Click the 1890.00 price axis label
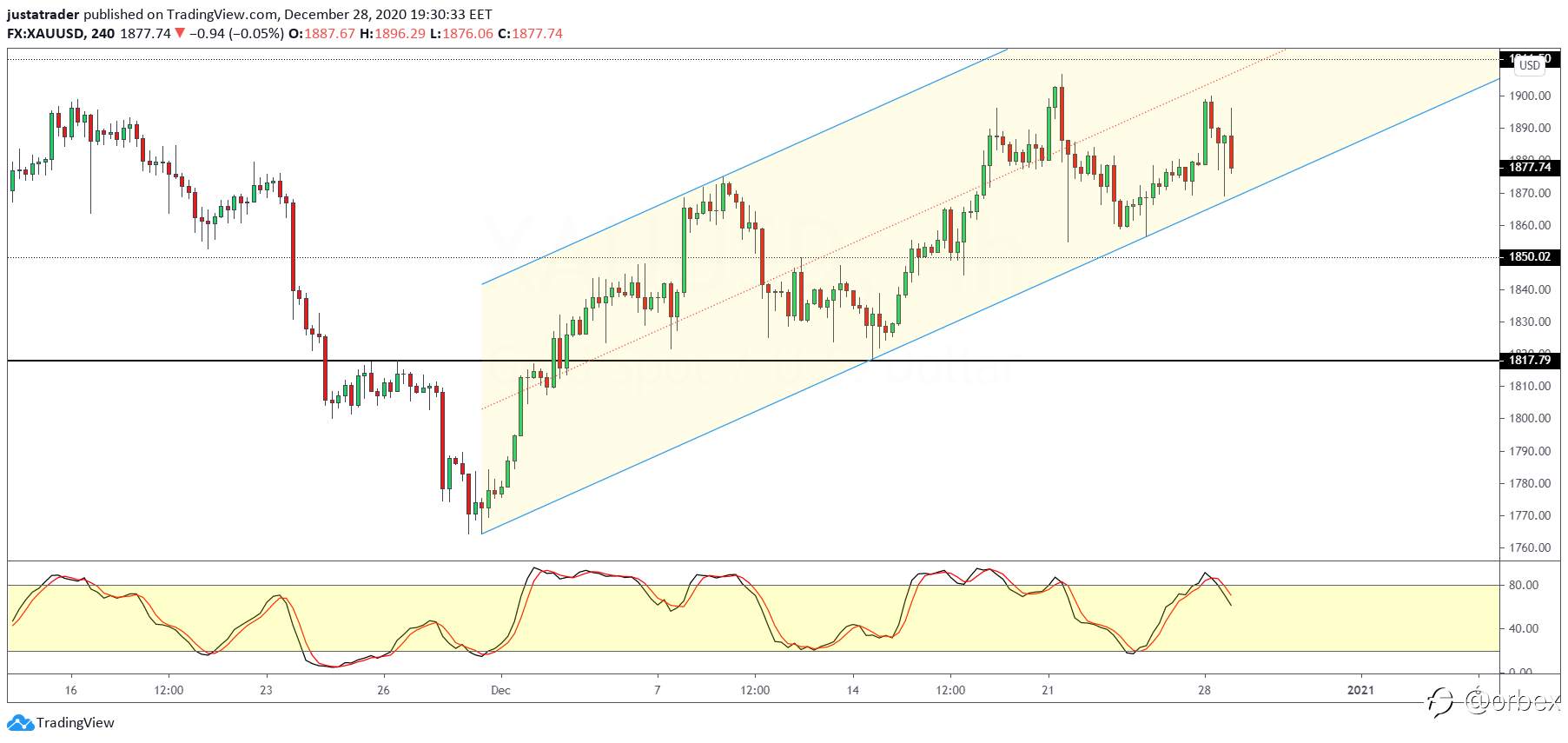The width and height of the screenshot is (1568, 743). coord(1530,128)
